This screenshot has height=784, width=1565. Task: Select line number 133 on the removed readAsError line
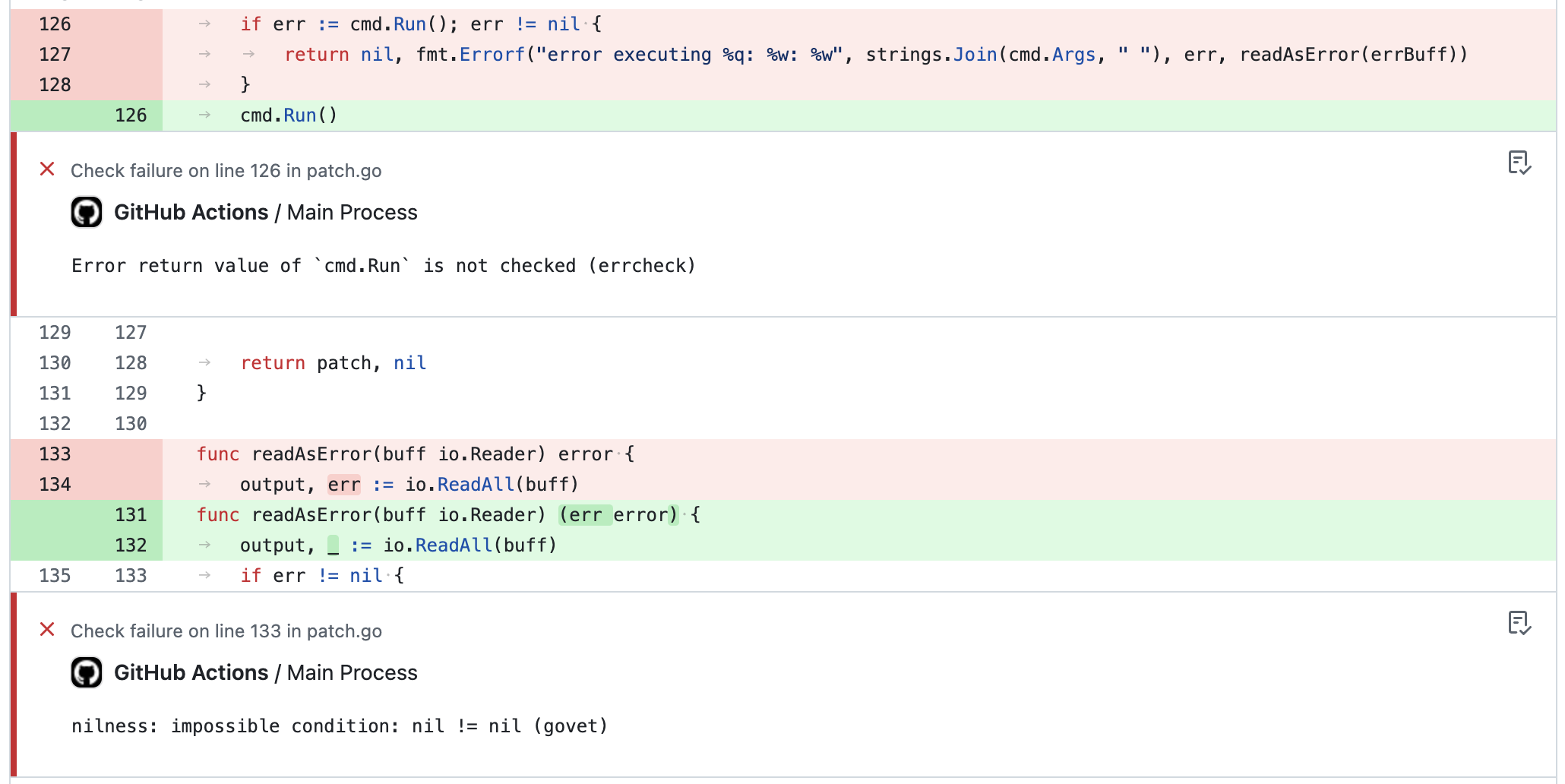[53, 454]
